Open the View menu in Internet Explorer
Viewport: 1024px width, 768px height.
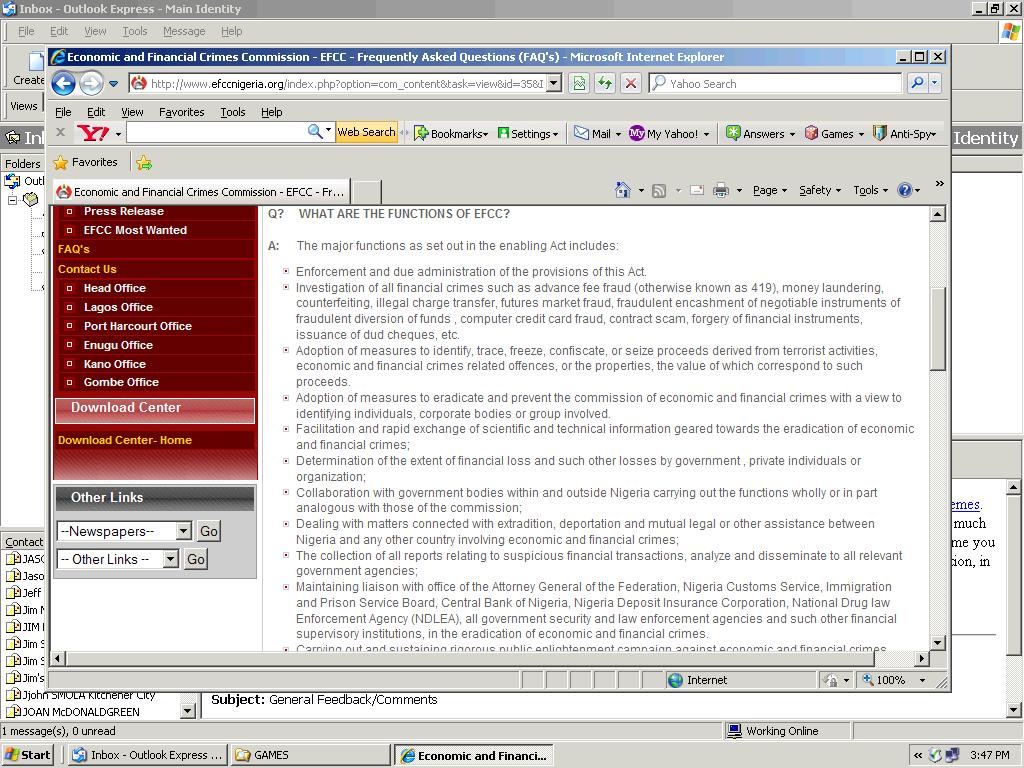pos(132,112)
